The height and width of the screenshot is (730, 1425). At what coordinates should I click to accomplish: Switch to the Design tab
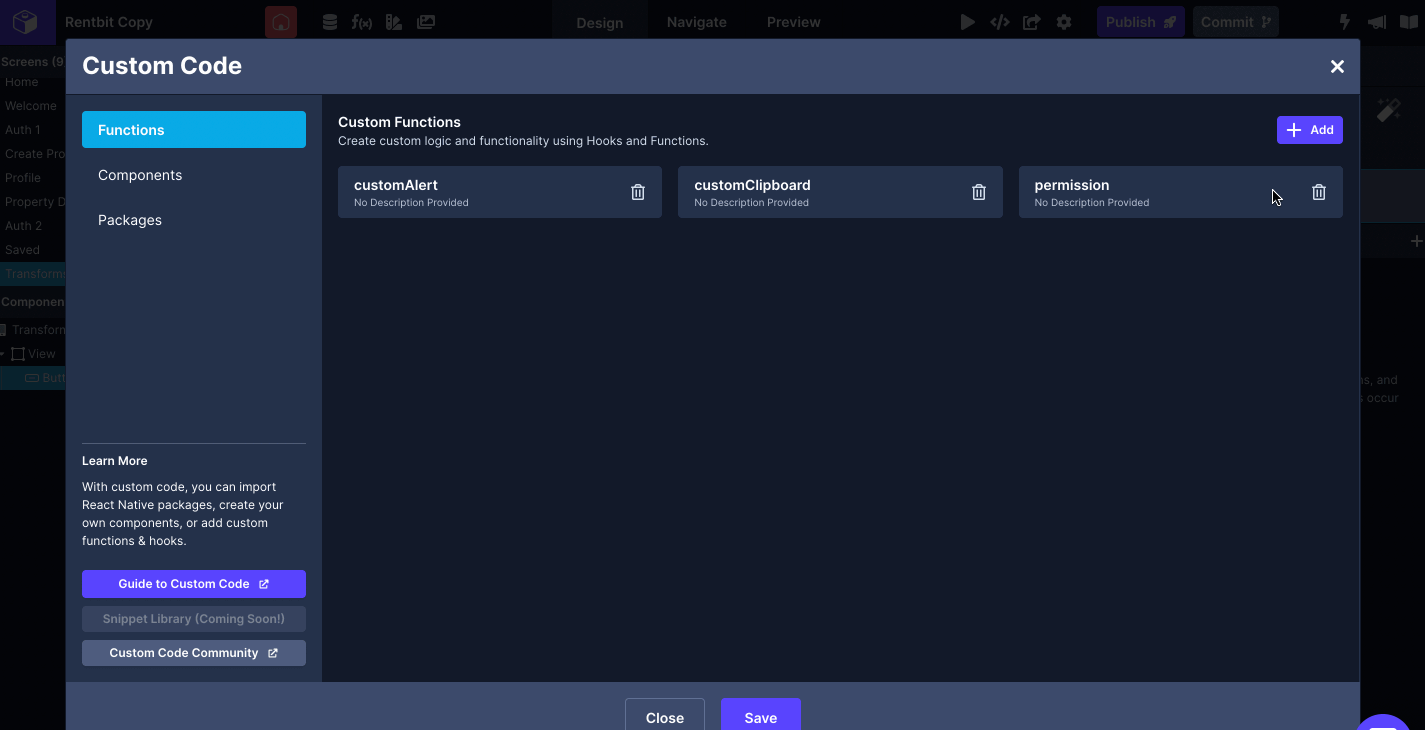(x=600, y=22)
